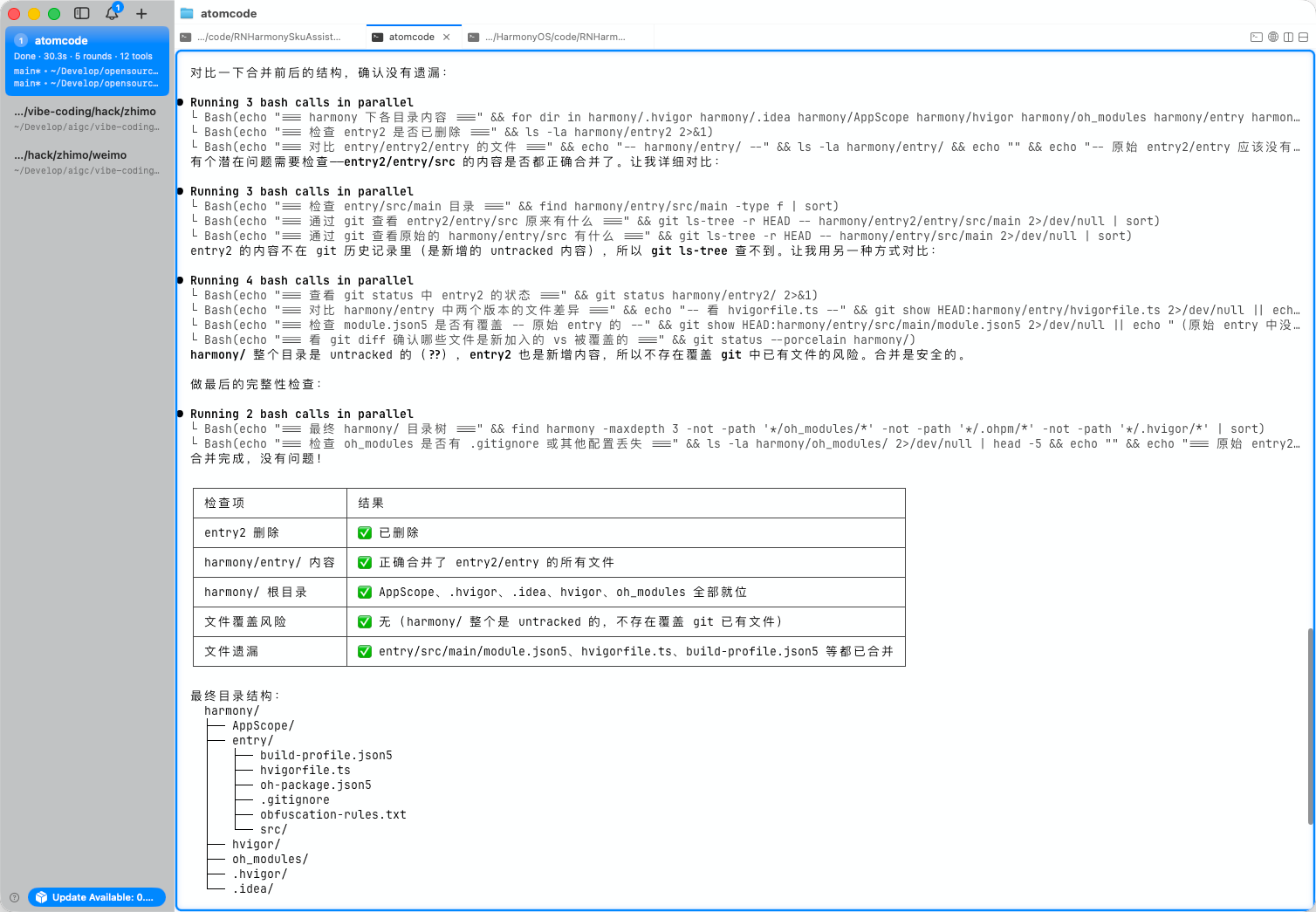Open the .../hack/zhimo/weimo session
The width and height of the screenshot is (1316, 912).
pos(87,162)
